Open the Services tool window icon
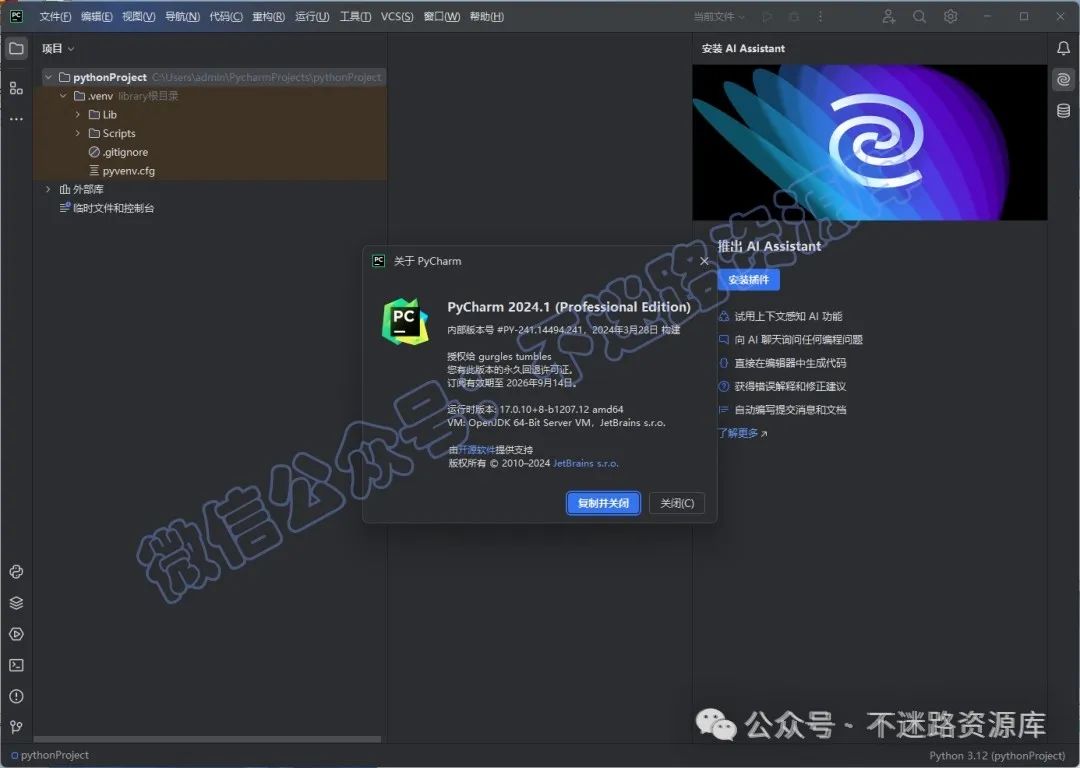This screenshot has height=768, width=1080. click(17, 634)
